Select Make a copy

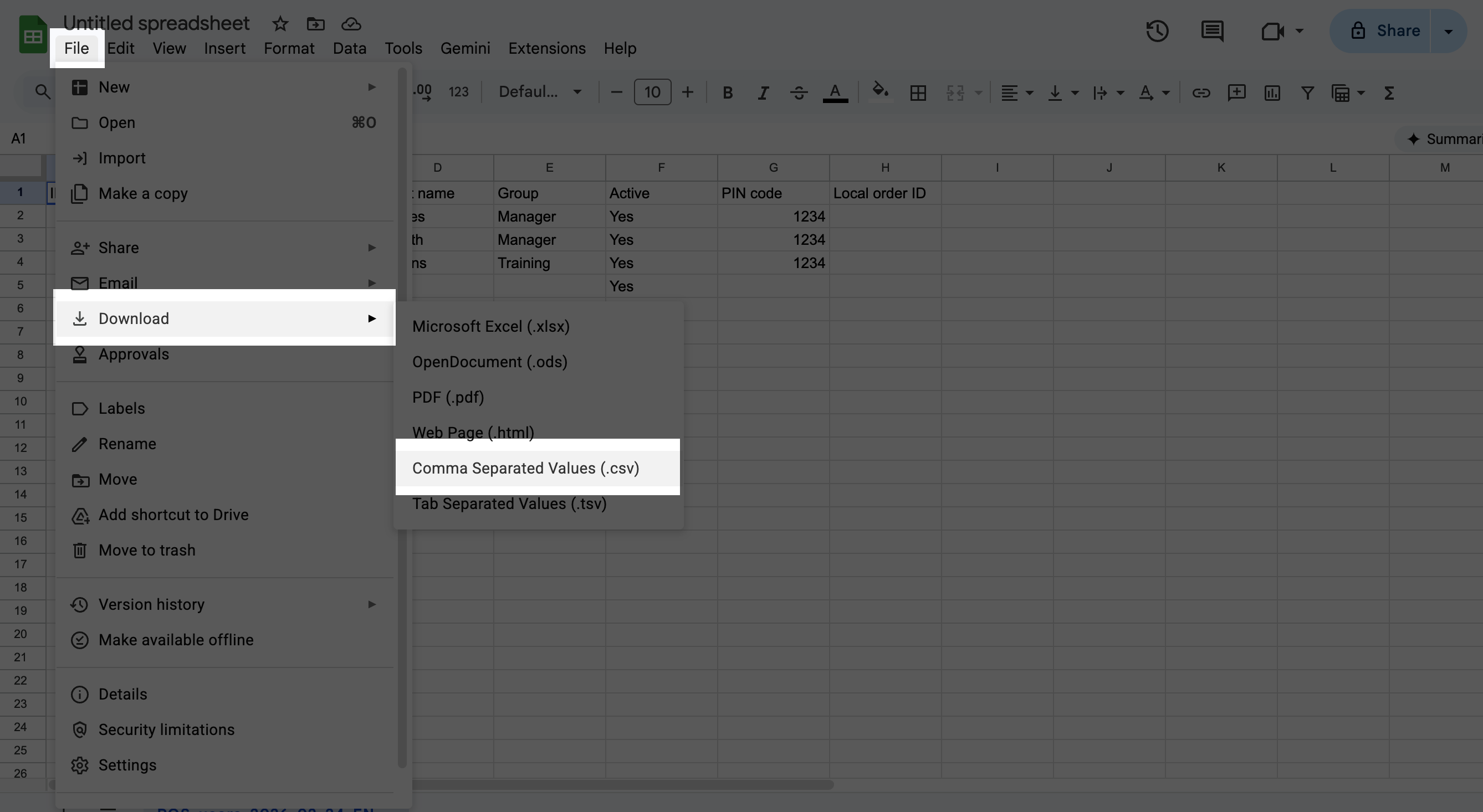point(224,193)
